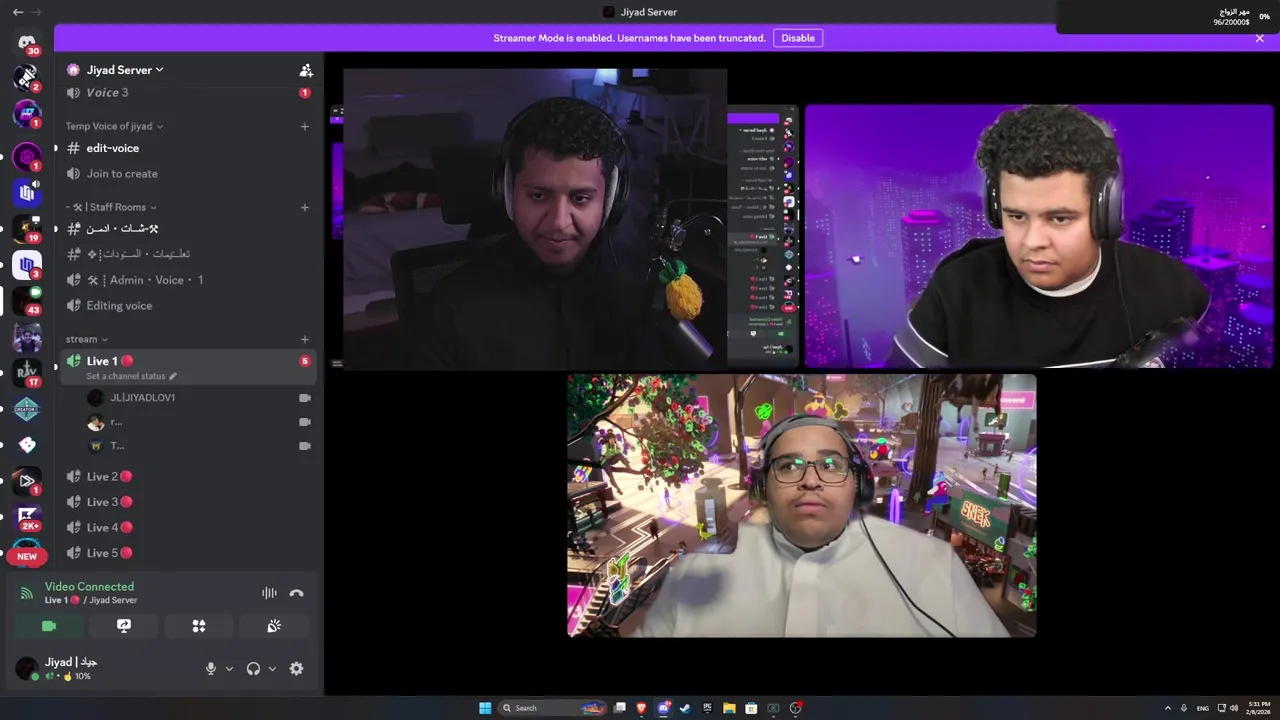The width and height of the screenshot is (1280, 720).
Task: Open Discord home with 30 notifications badge
Action: coord(27,43)
